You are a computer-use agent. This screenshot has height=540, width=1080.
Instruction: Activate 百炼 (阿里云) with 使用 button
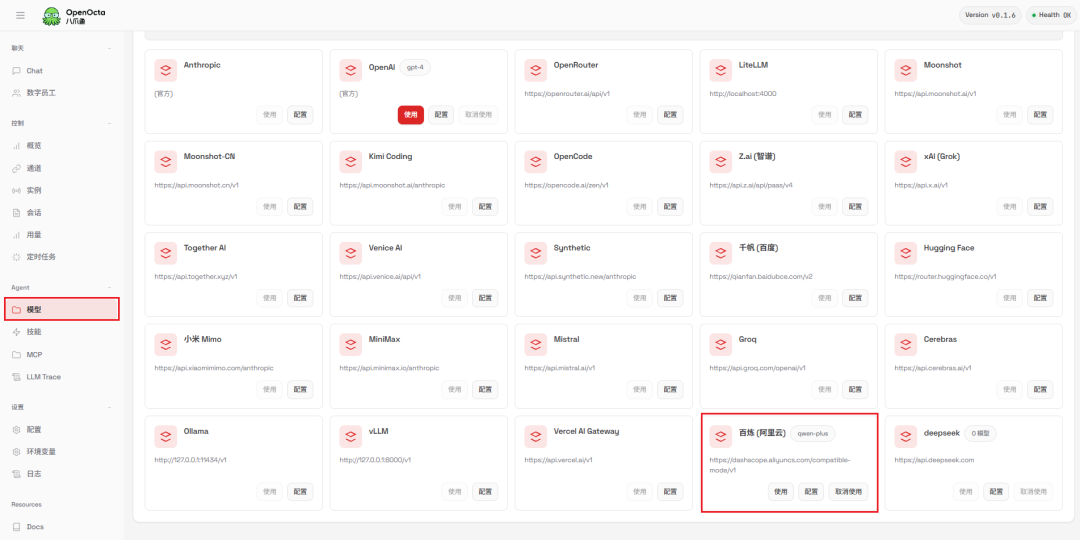[780, 492]
